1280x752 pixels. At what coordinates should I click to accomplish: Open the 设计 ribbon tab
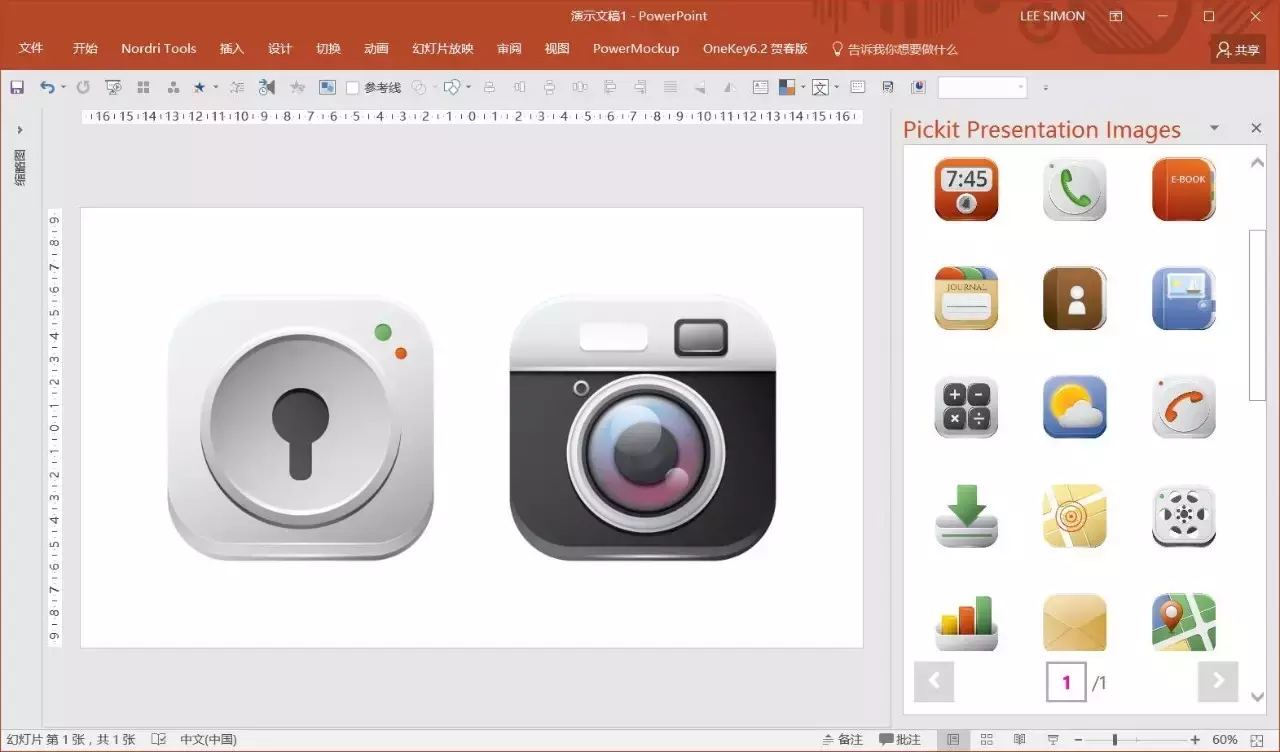tap(280, 49)
